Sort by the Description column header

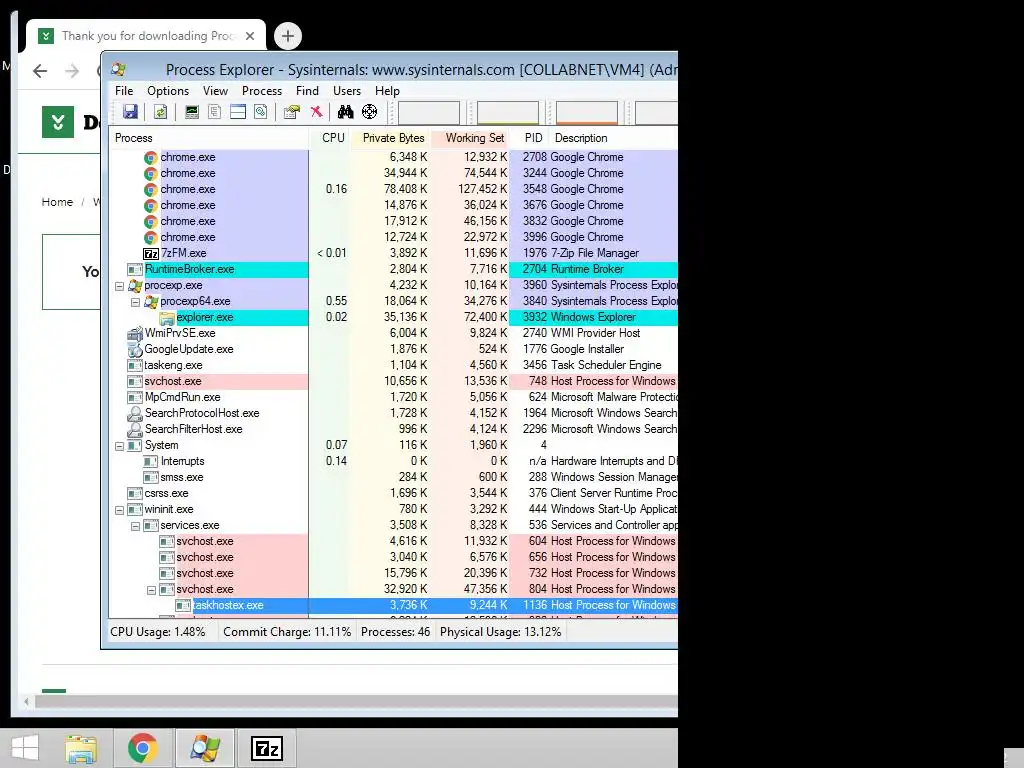[614, 138]
